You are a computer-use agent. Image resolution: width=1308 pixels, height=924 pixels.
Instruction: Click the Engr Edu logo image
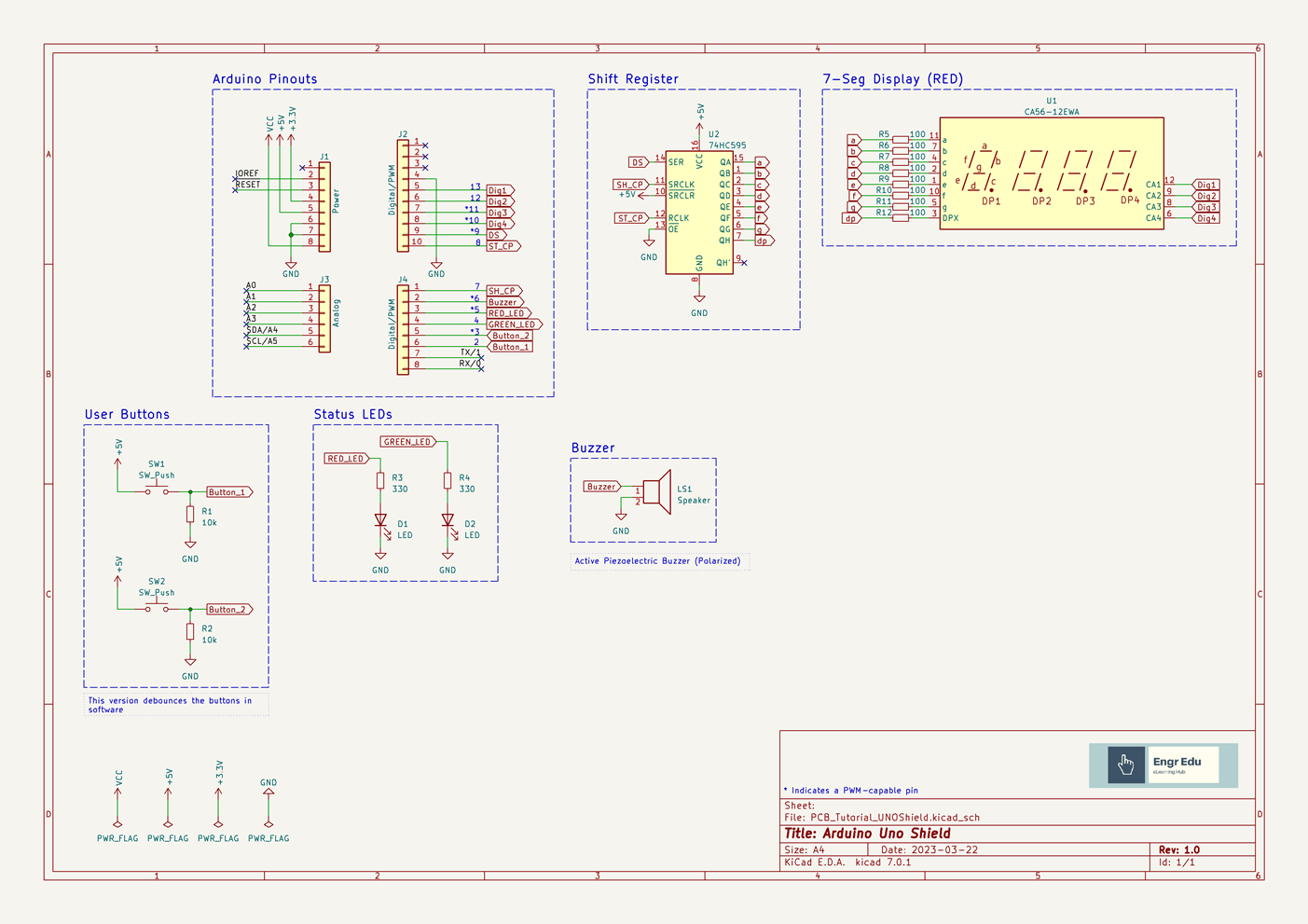point(1163,765)
